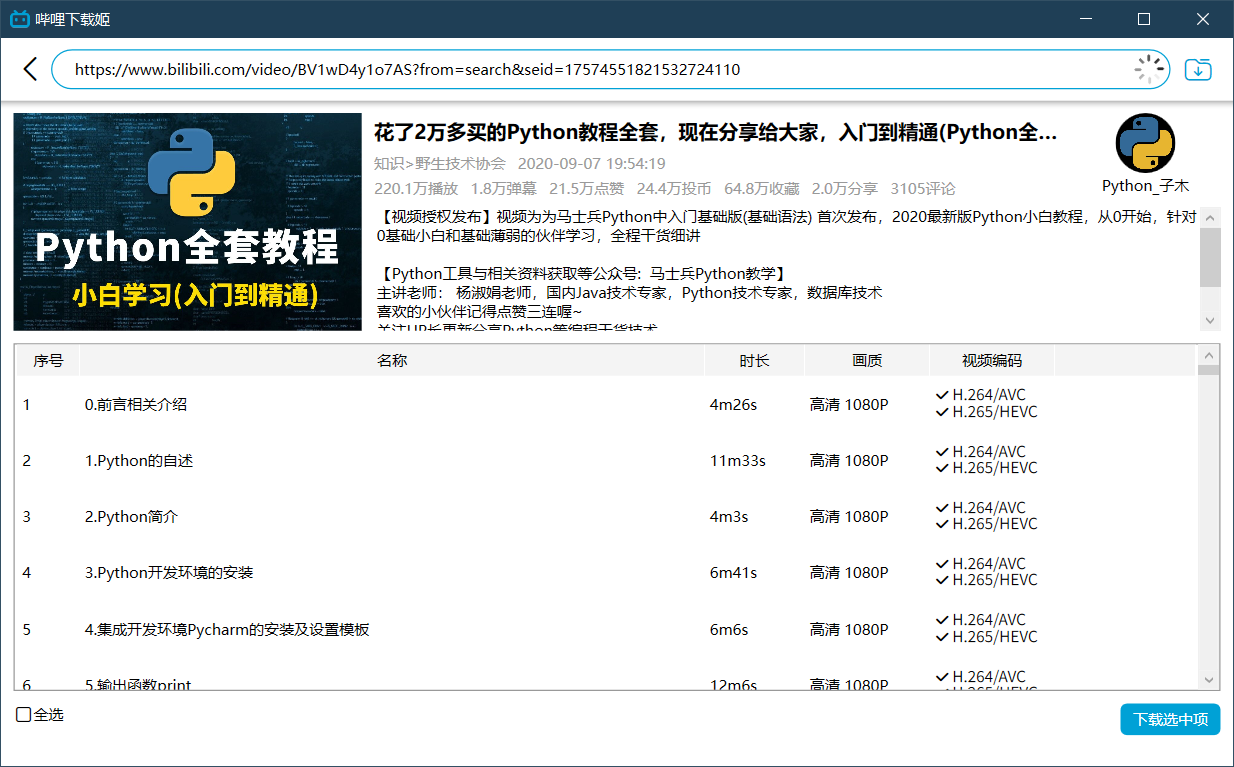Select row 2.Python简介

pos(606,517)
